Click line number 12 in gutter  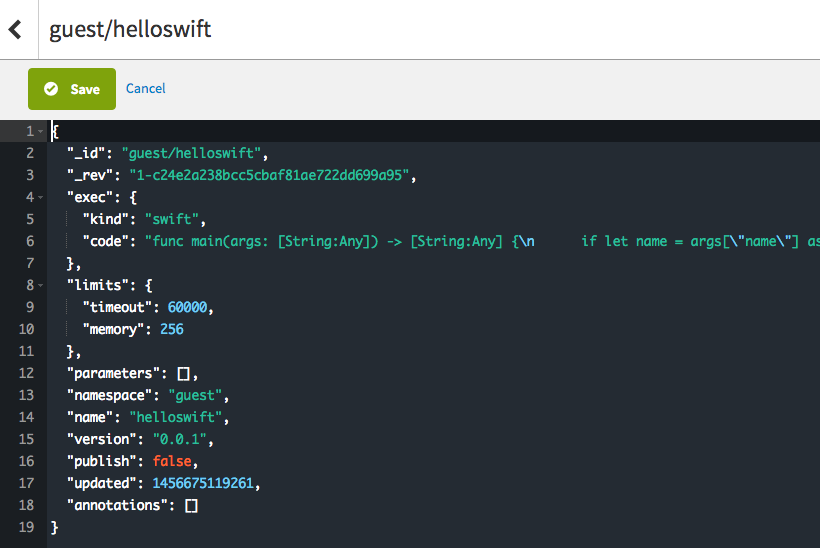tap(26, 373)
